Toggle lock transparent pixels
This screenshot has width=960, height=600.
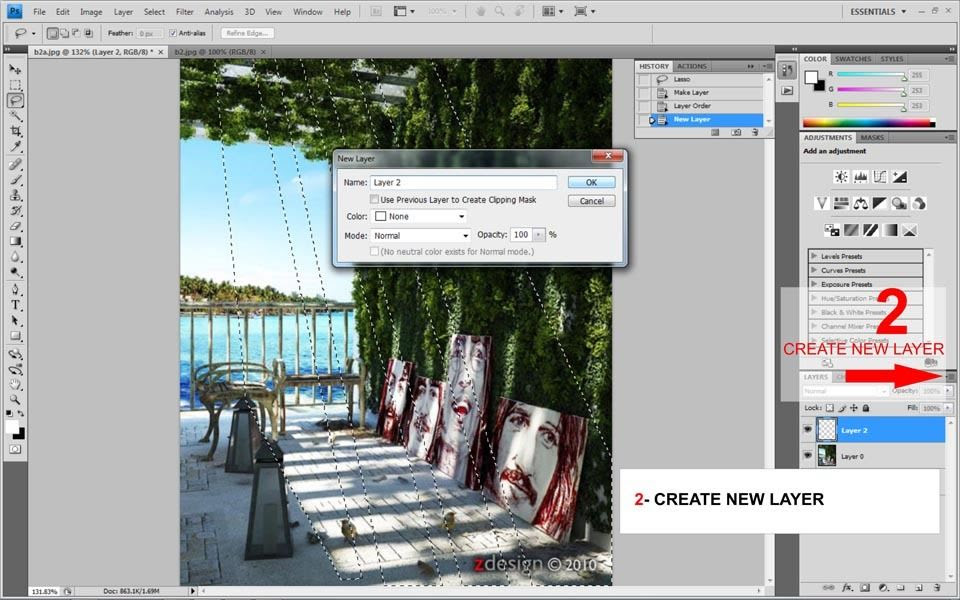(x=830, y=408)
